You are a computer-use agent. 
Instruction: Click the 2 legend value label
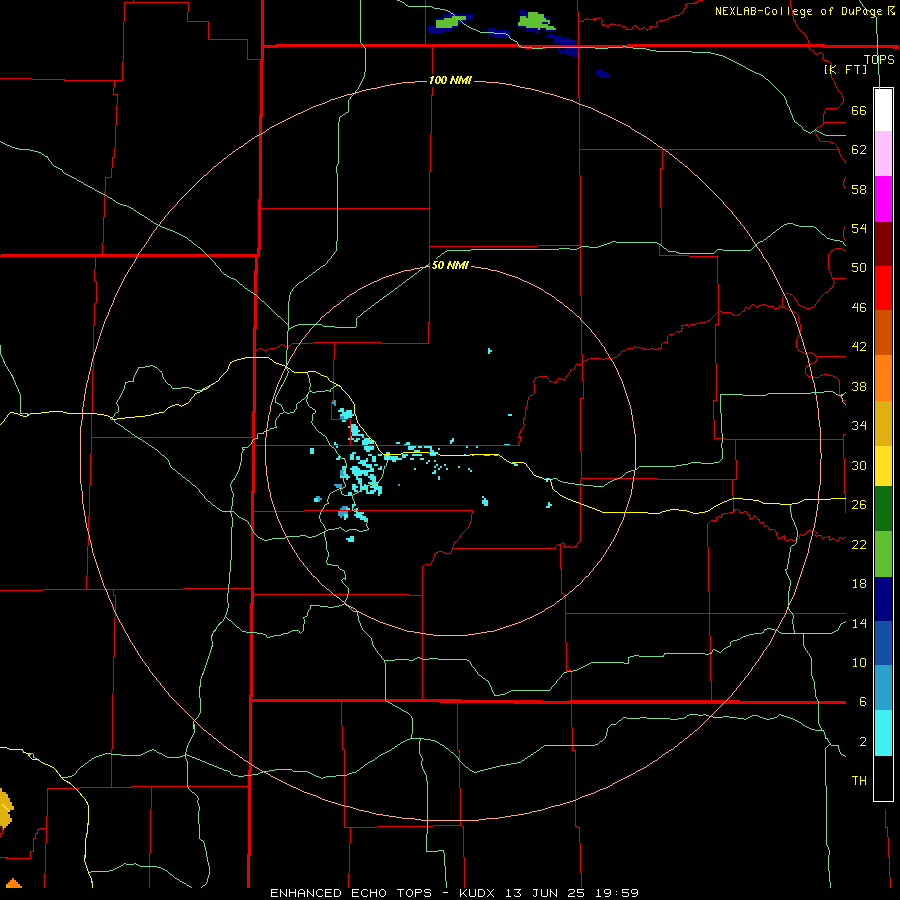pyautogui.click(x=863, y=742)
